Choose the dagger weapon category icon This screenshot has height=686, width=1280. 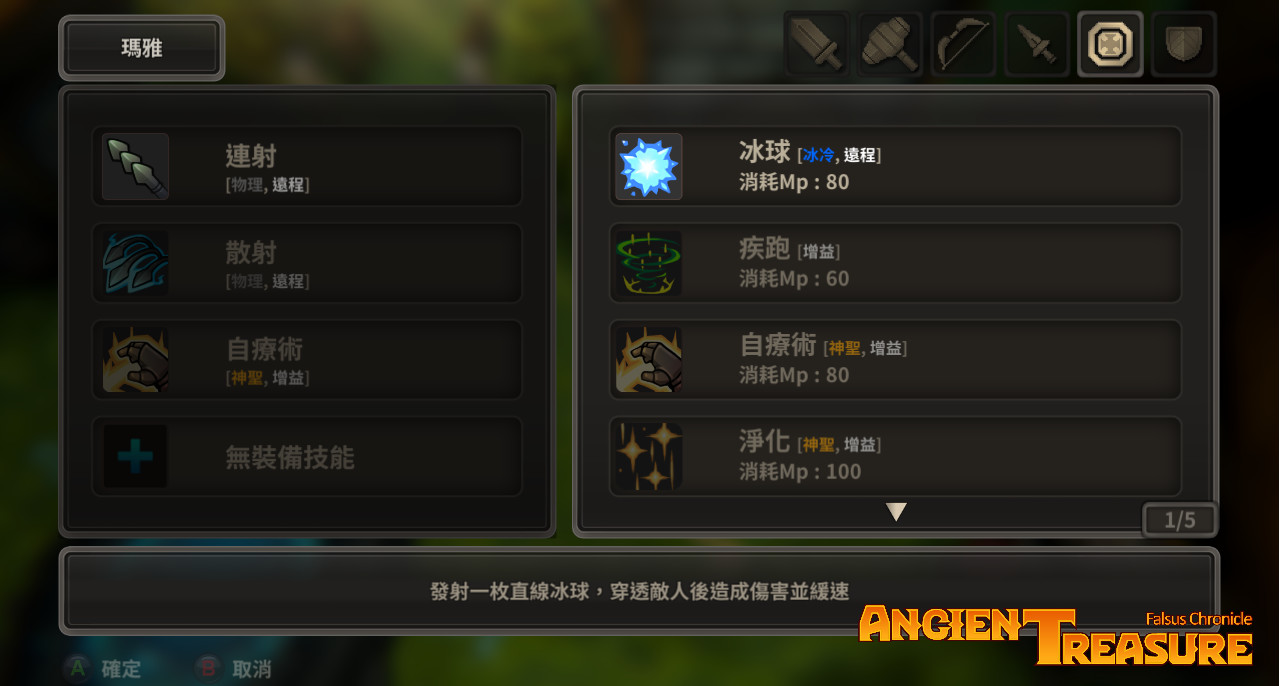(x=1037, y=44)
